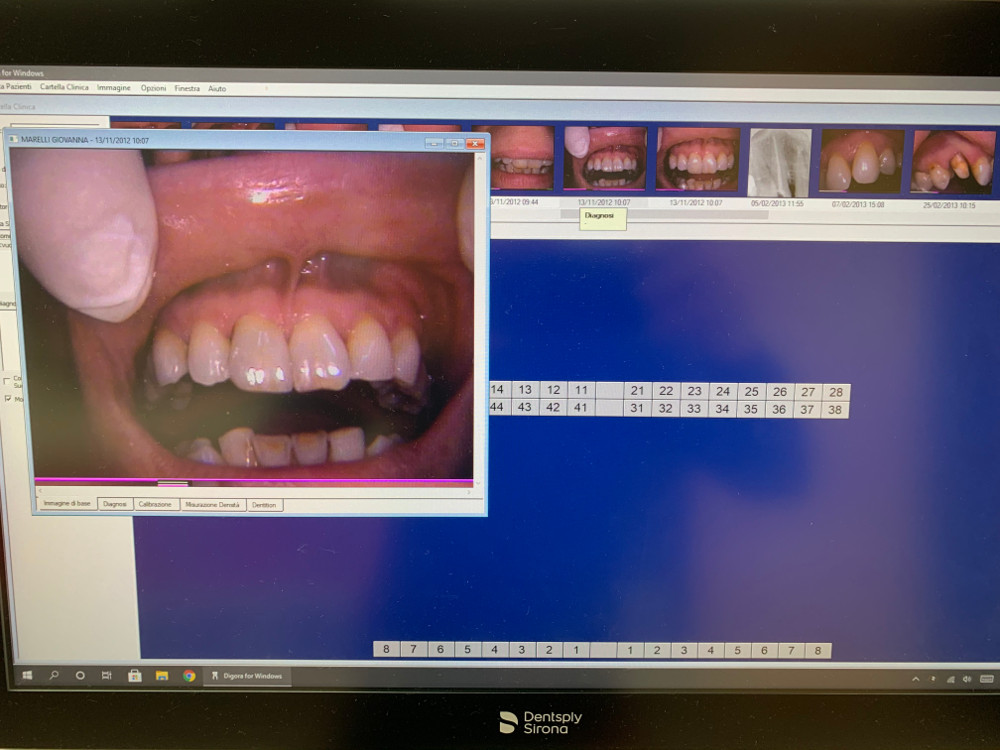Launch Google Chrome from the taskbar
The width and height of the screenshot is (1000, 750).
point(189,676)
